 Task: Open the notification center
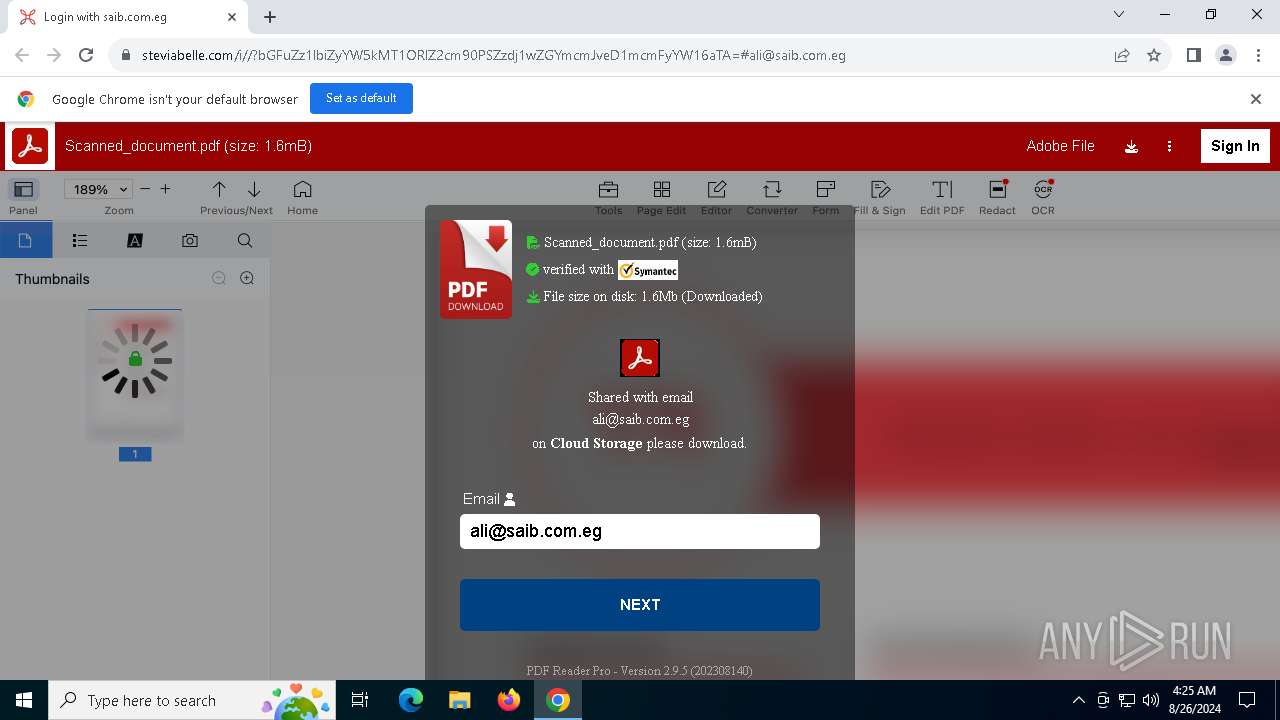click(1247, 700)
